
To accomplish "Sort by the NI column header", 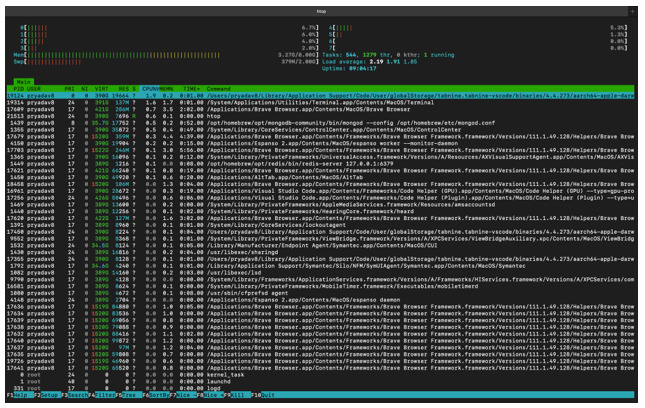I will coord(84,89).
